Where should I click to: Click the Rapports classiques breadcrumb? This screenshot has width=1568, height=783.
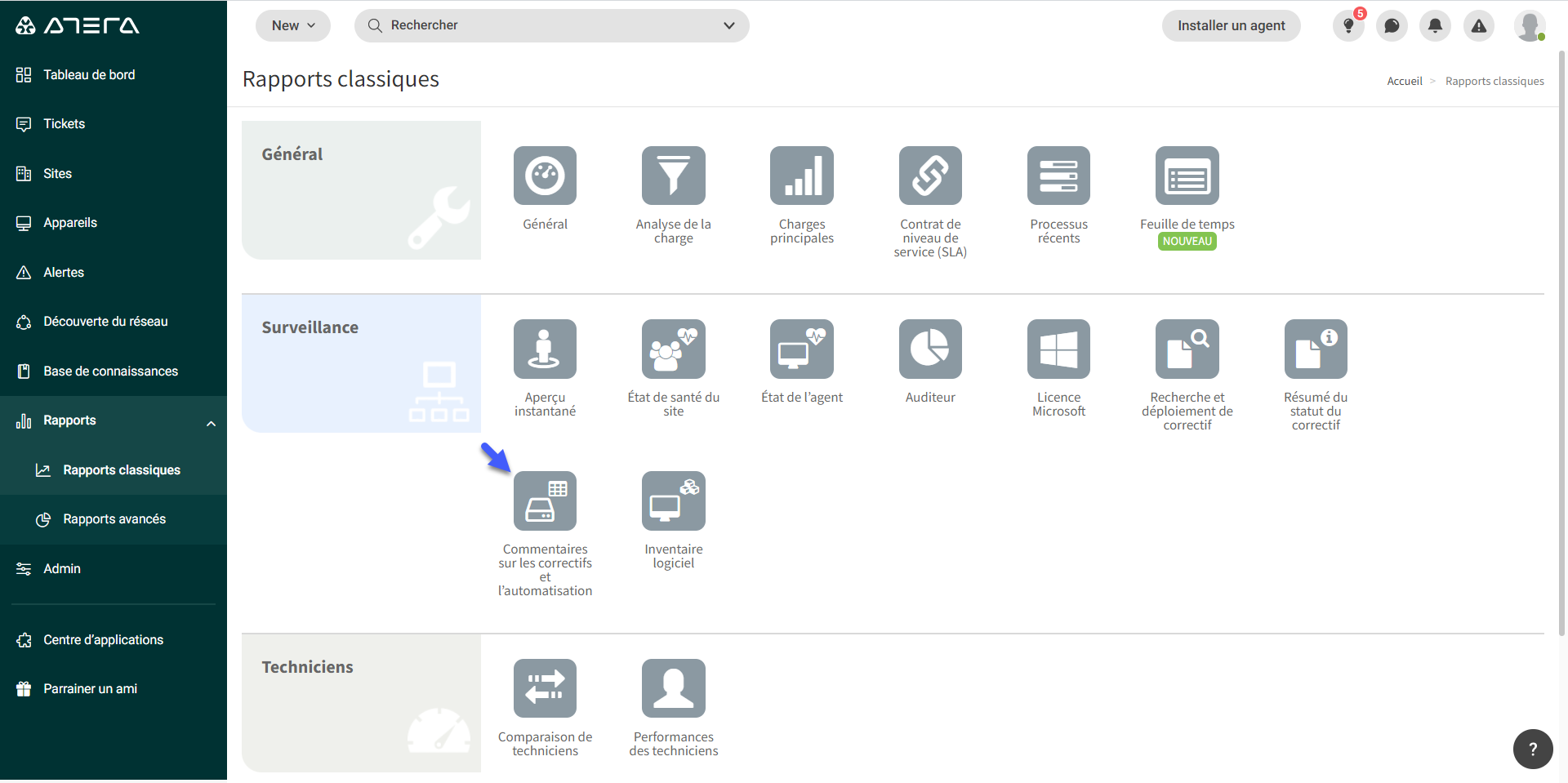coord(1494,81)
